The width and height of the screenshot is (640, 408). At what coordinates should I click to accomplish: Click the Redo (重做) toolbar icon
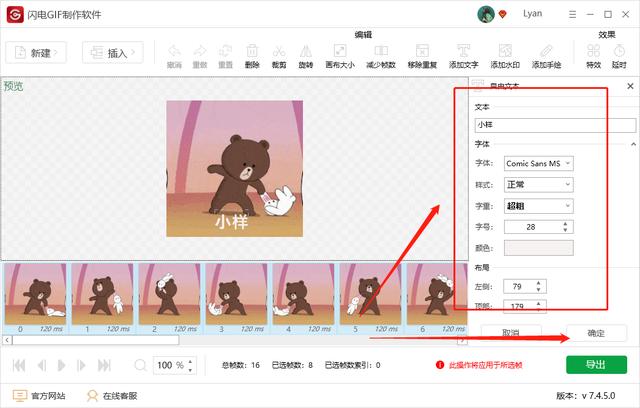coord(200,51)
